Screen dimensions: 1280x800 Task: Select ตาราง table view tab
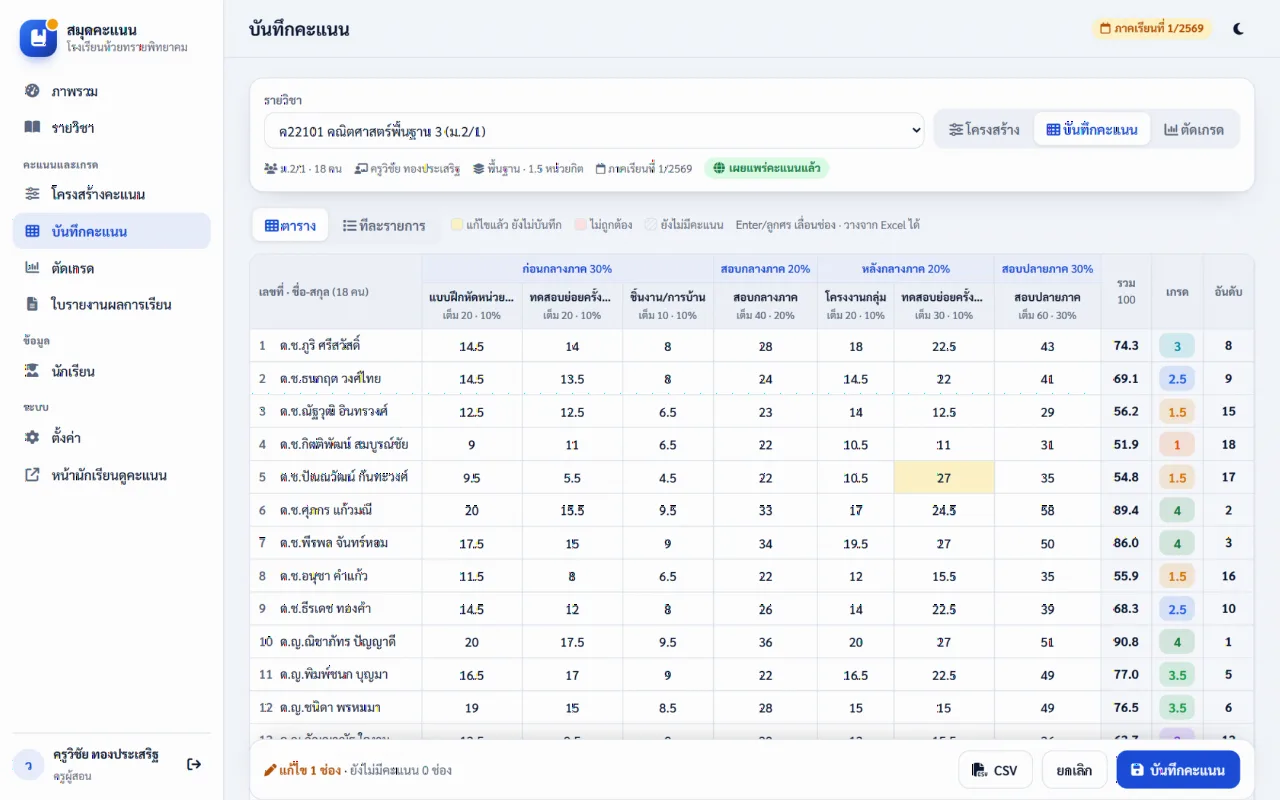coord(290,226)
